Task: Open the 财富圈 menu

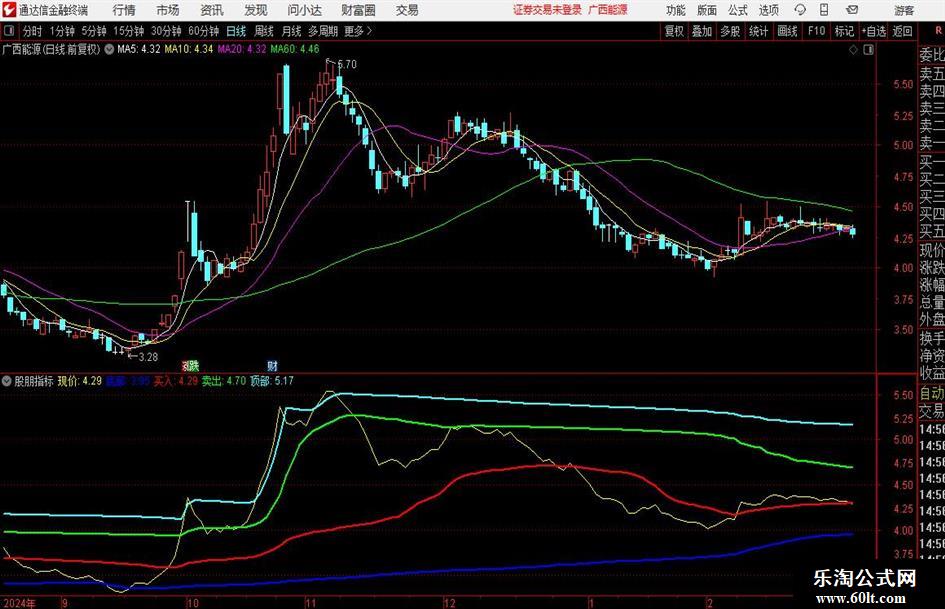Action: click(x=358, y=10)
